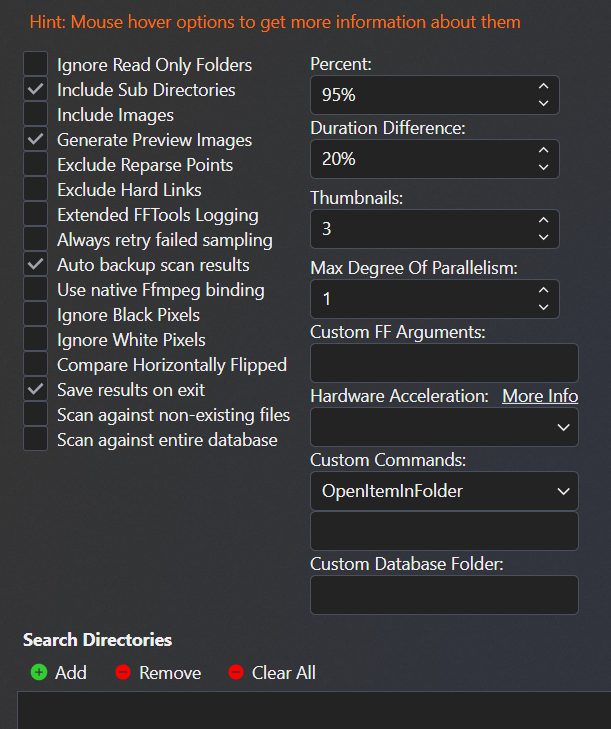Uncheck Include Sub Directories

click(36, 90)
